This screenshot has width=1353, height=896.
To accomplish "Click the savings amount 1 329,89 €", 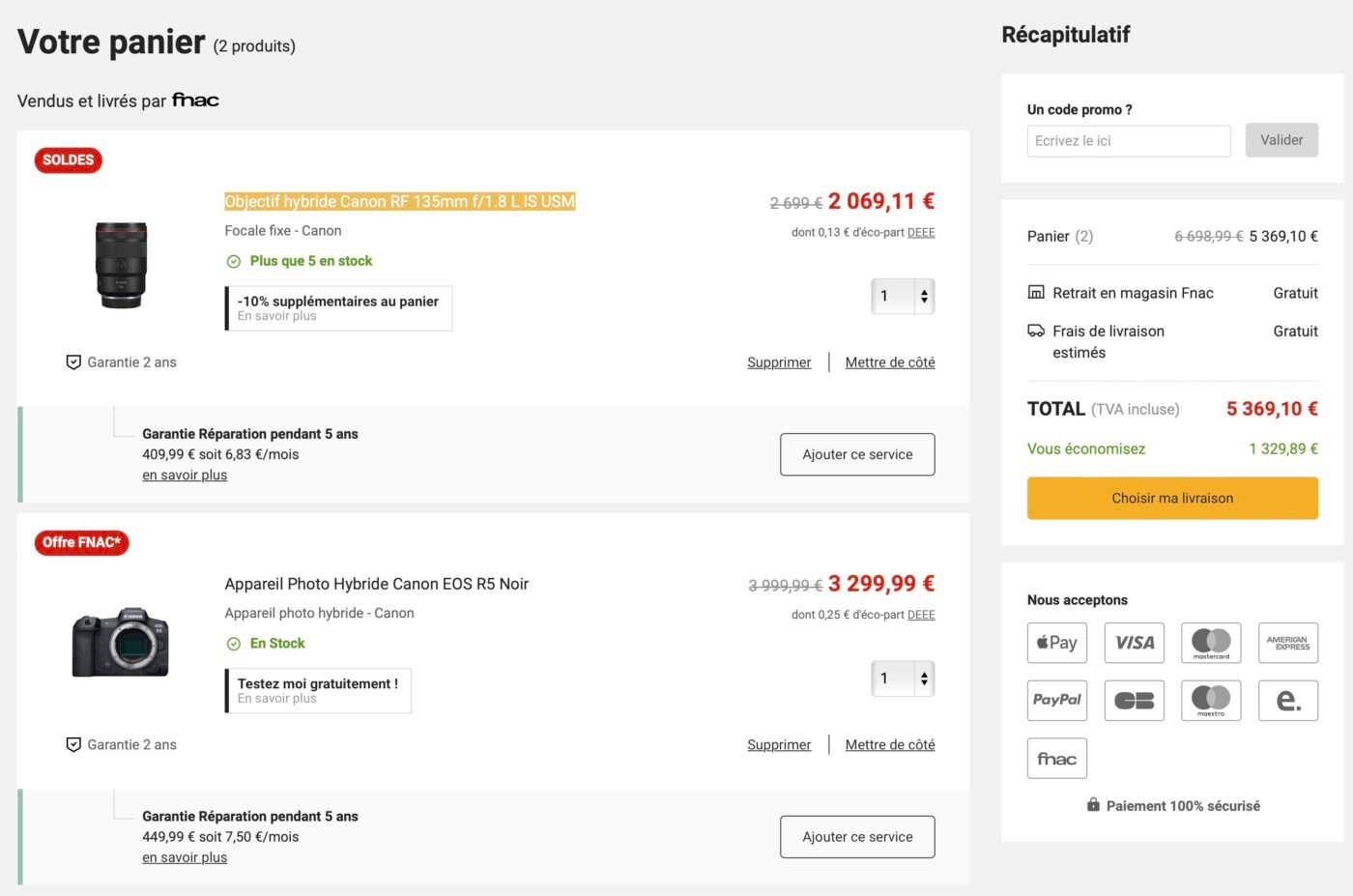I will coord(1283,448).
